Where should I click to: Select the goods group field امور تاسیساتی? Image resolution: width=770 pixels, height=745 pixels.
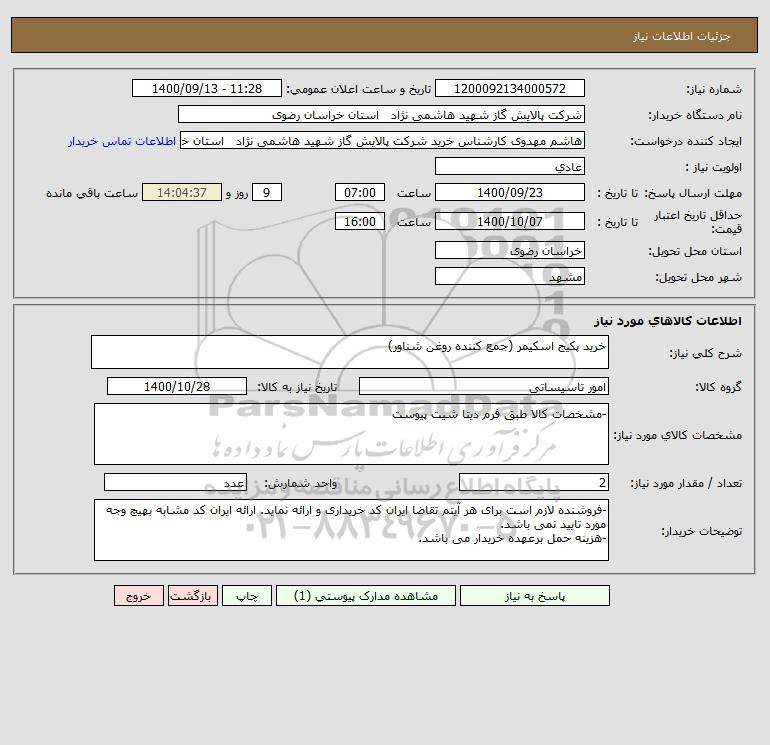[484, 386]
